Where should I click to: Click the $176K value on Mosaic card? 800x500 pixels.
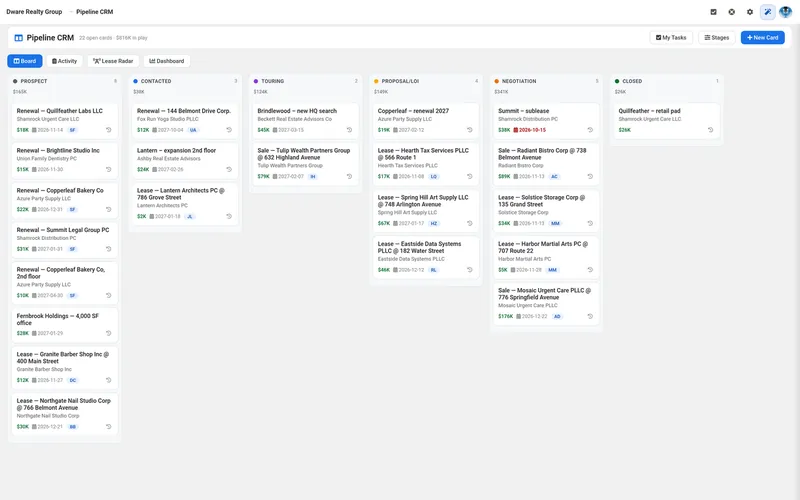pyautogui.click(x=506, y=316)
